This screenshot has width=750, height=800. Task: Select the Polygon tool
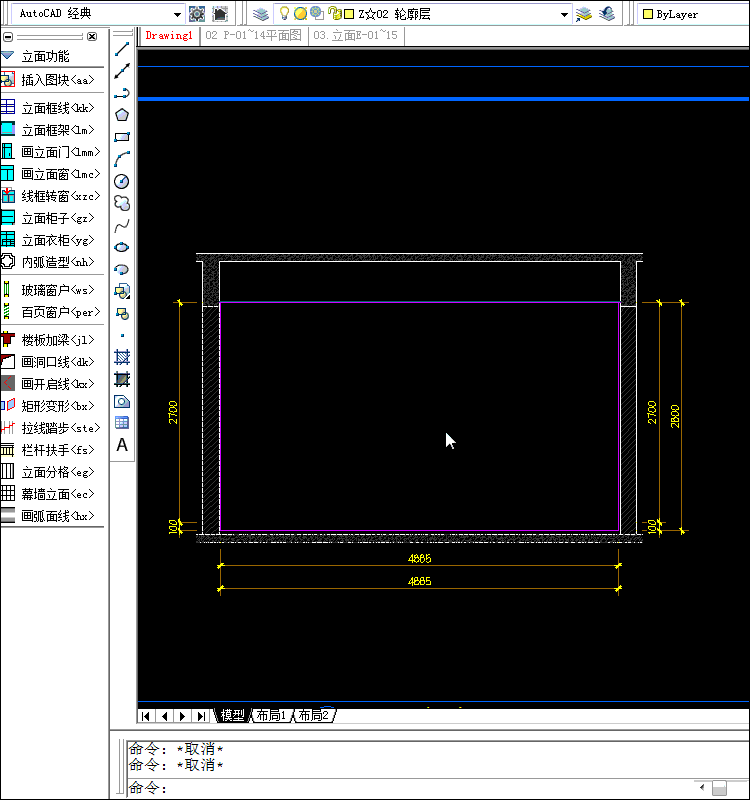[x=122, y=115]
